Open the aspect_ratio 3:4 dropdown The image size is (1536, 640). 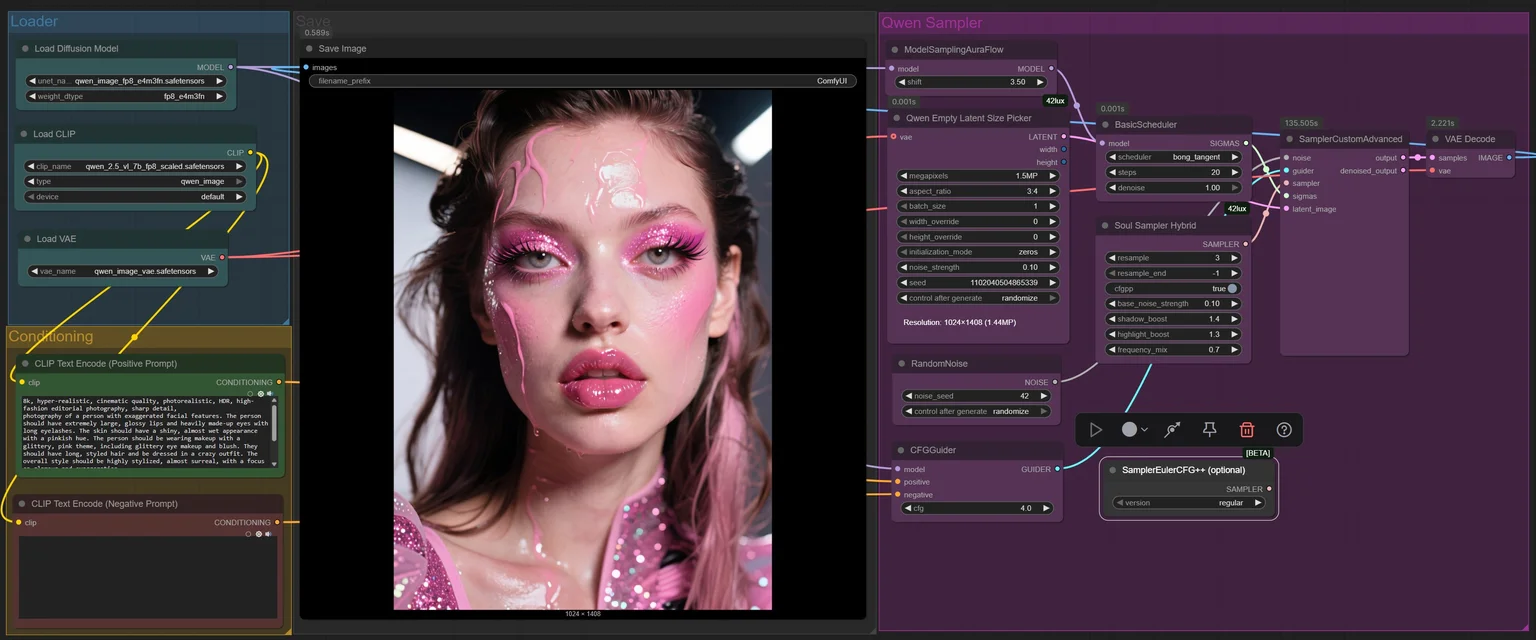pos(978,190)
